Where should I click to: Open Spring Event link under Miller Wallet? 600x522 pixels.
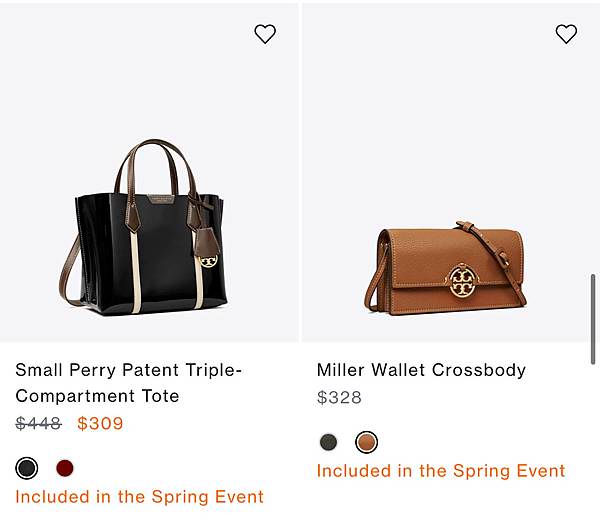[441, 471]
